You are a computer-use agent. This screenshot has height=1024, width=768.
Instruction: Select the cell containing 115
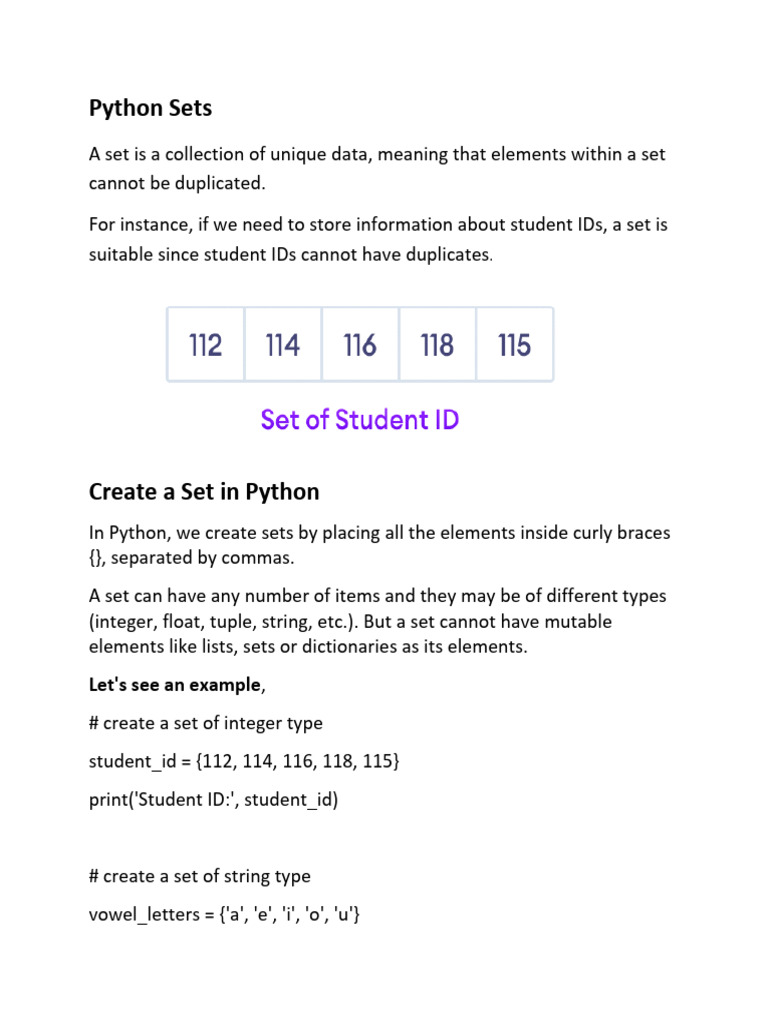pos(514,345)
